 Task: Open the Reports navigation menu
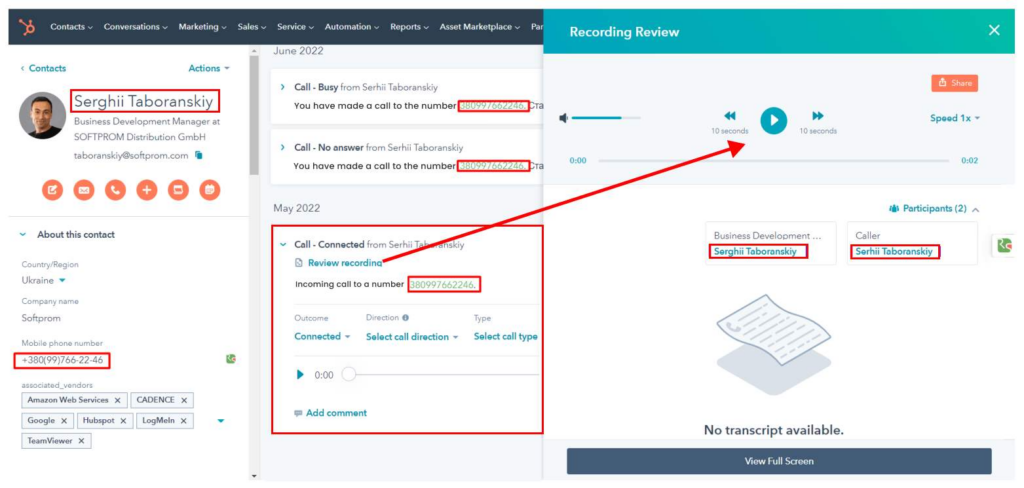409,27
